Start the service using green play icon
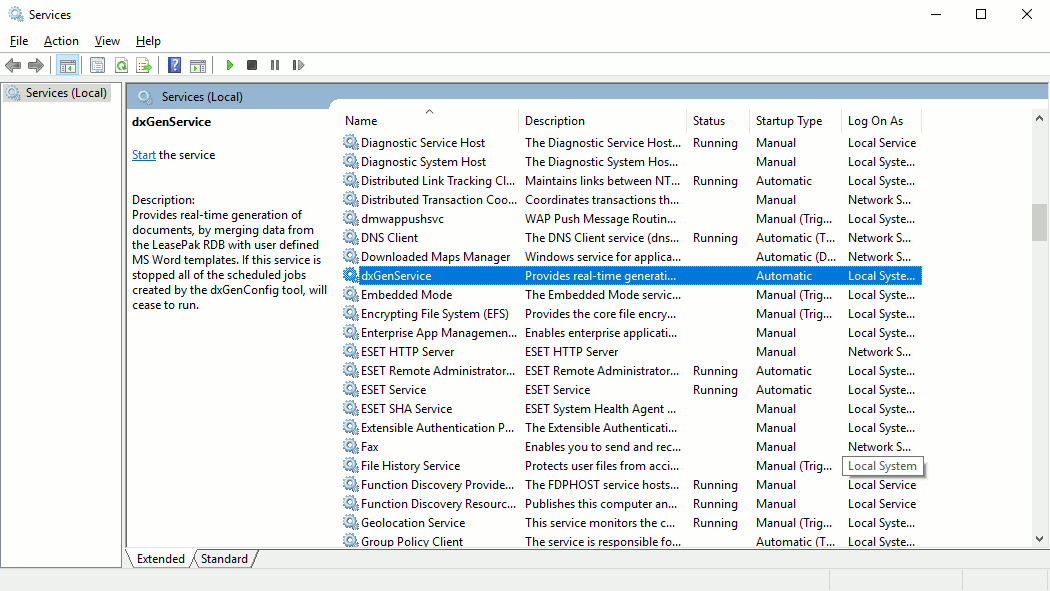This screenshot has width=1050, height=591. click(230, 66)
